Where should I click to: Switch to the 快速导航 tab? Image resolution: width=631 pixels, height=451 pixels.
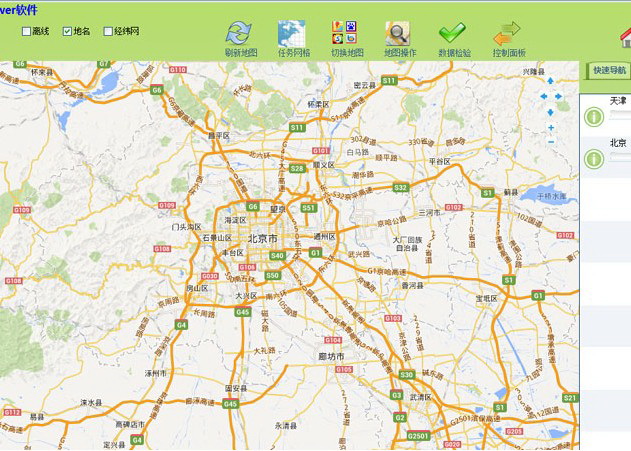coord(609,70)
